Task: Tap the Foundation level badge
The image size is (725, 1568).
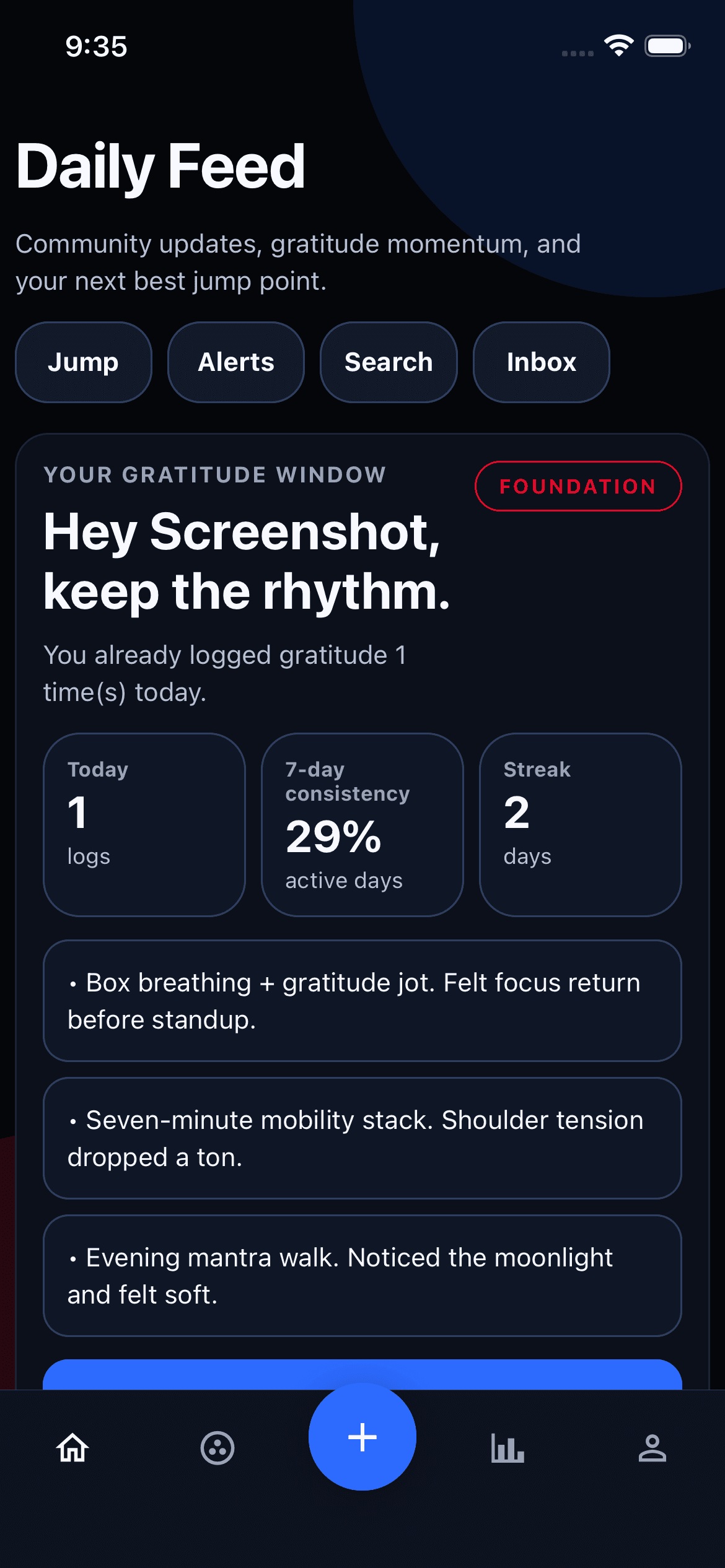Action: 578,486
